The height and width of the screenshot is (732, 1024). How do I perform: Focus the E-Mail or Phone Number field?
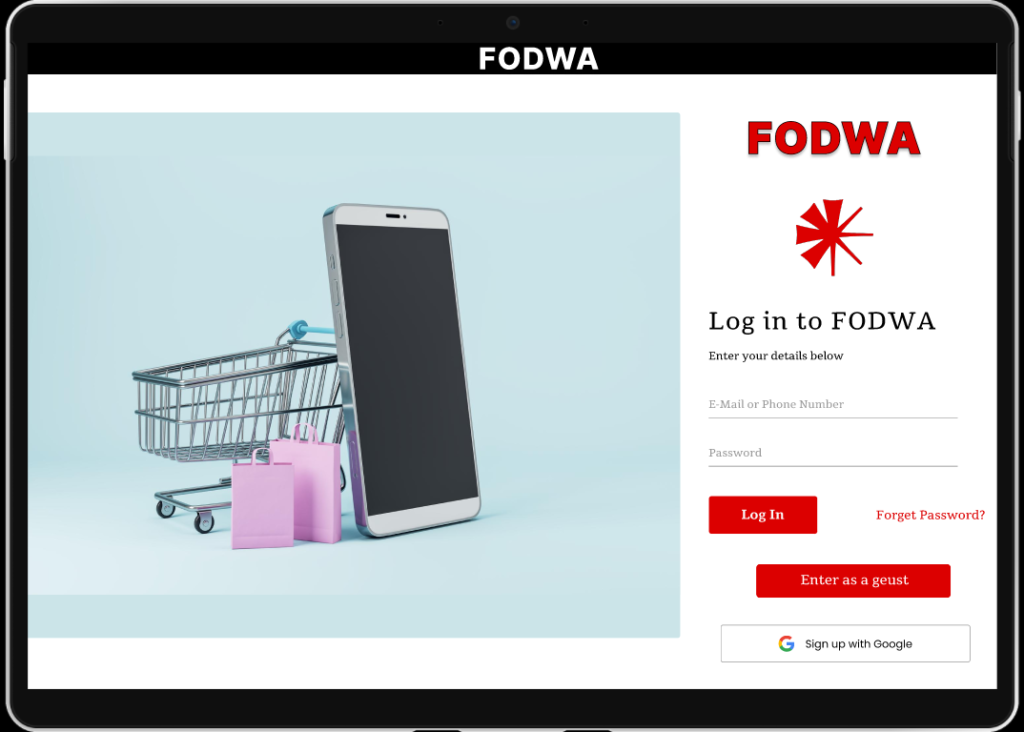[x=833, y=404]
